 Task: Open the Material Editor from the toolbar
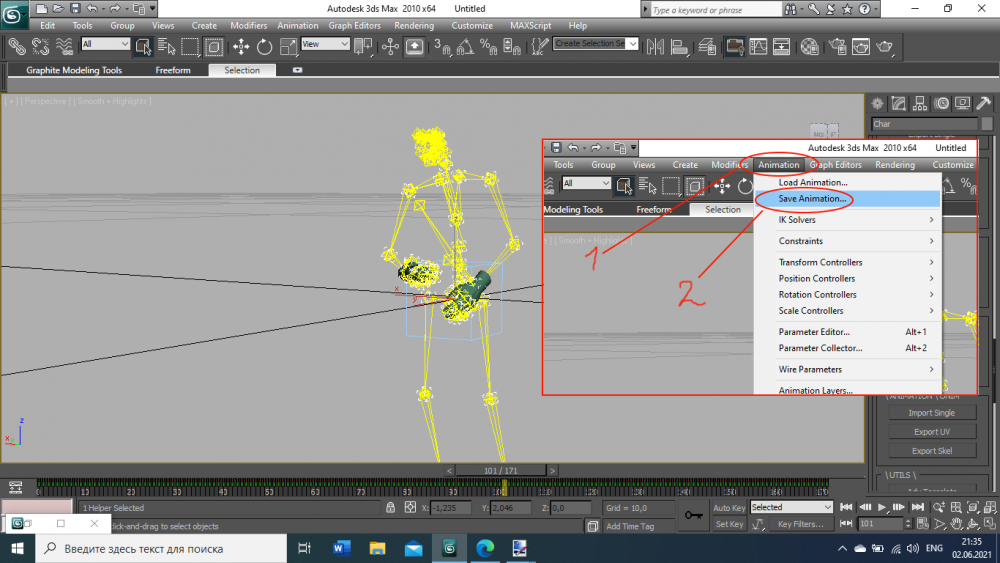coord(809,46)
